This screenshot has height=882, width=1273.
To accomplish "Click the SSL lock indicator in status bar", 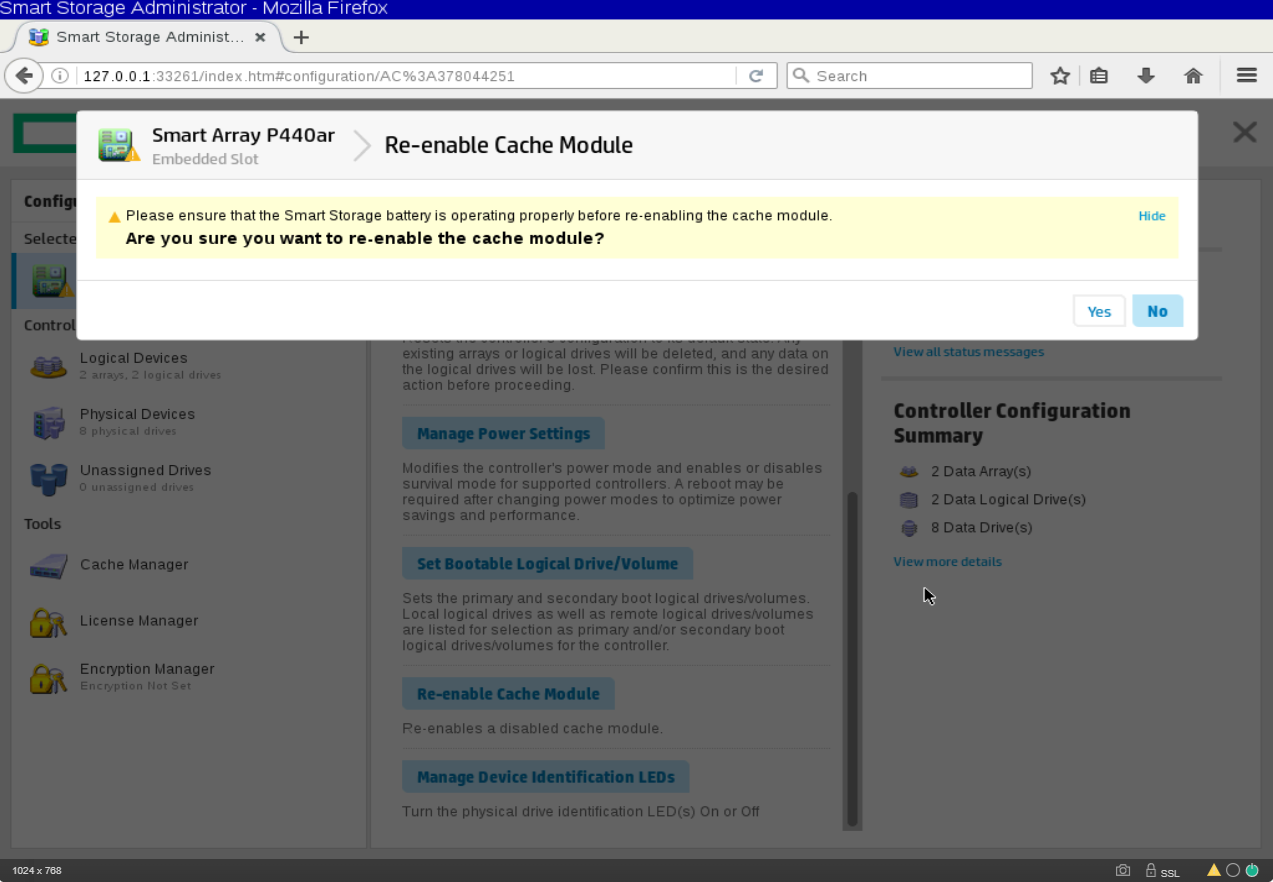I will [1163, 870].
